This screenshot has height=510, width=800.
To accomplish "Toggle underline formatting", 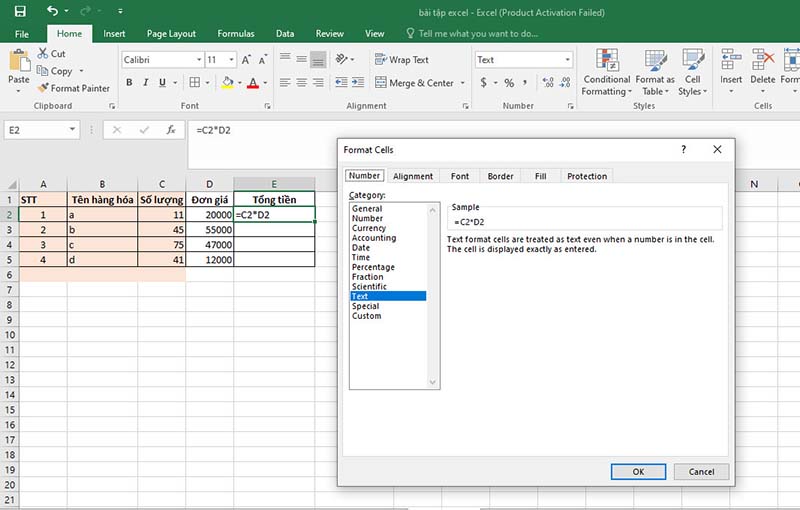I will (162, 82).
